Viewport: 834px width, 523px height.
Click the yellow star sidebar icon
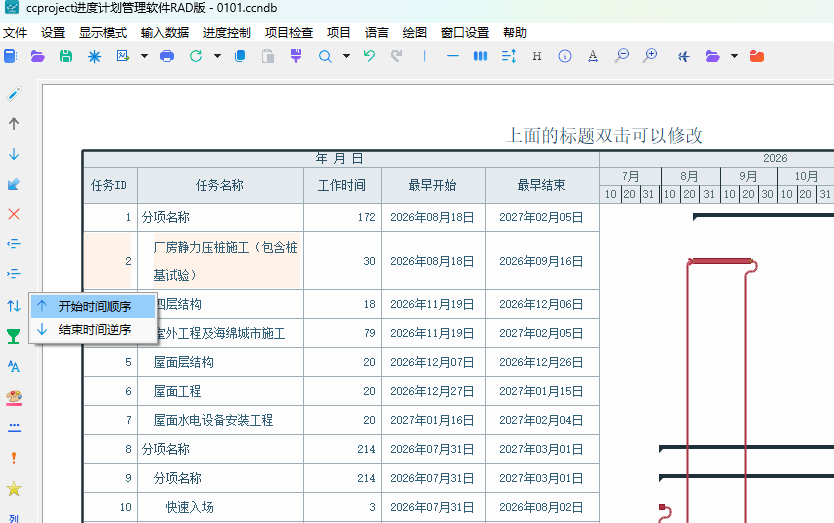click(14, 488)
